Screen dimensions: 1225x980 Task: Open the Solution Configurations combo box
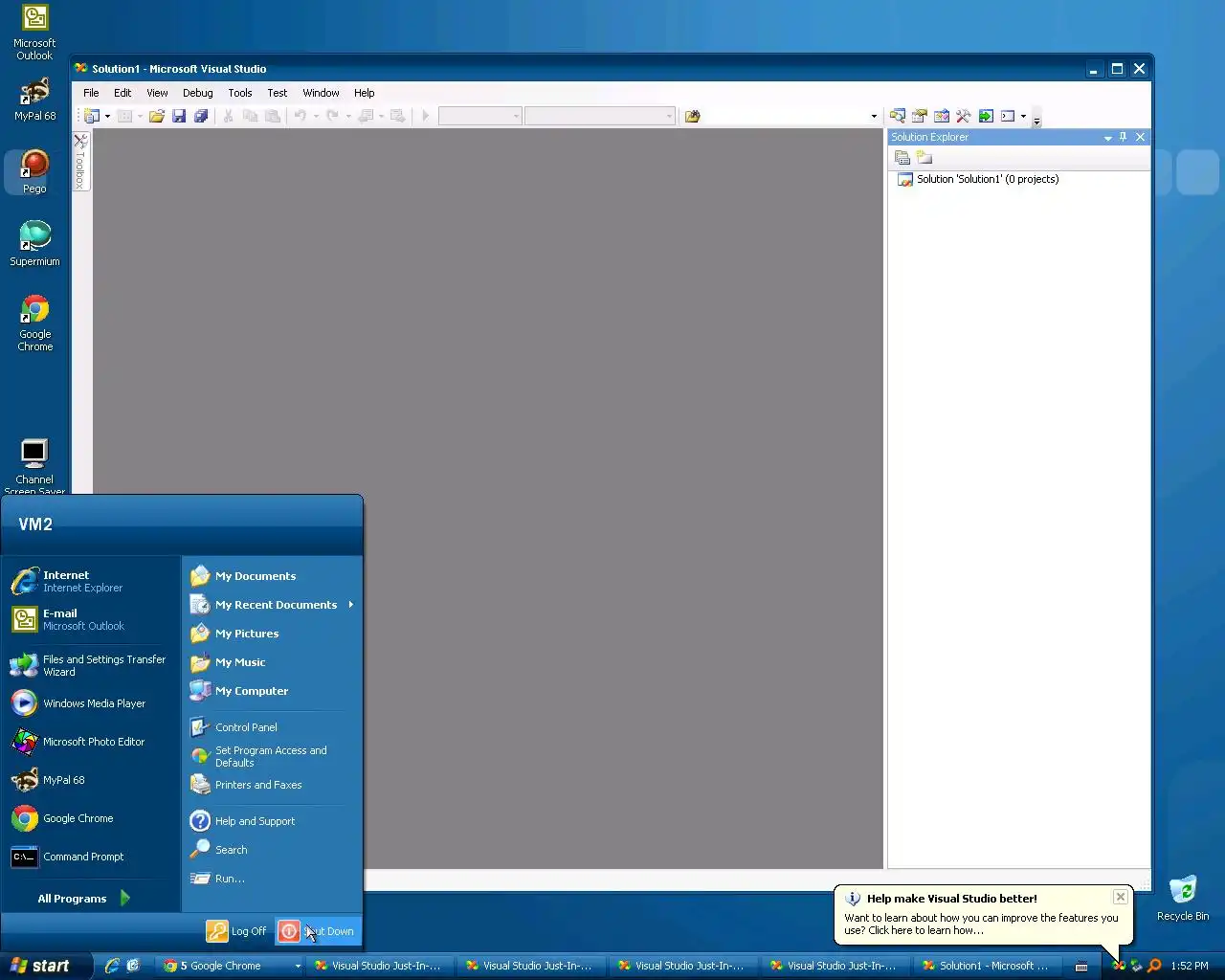479,116
